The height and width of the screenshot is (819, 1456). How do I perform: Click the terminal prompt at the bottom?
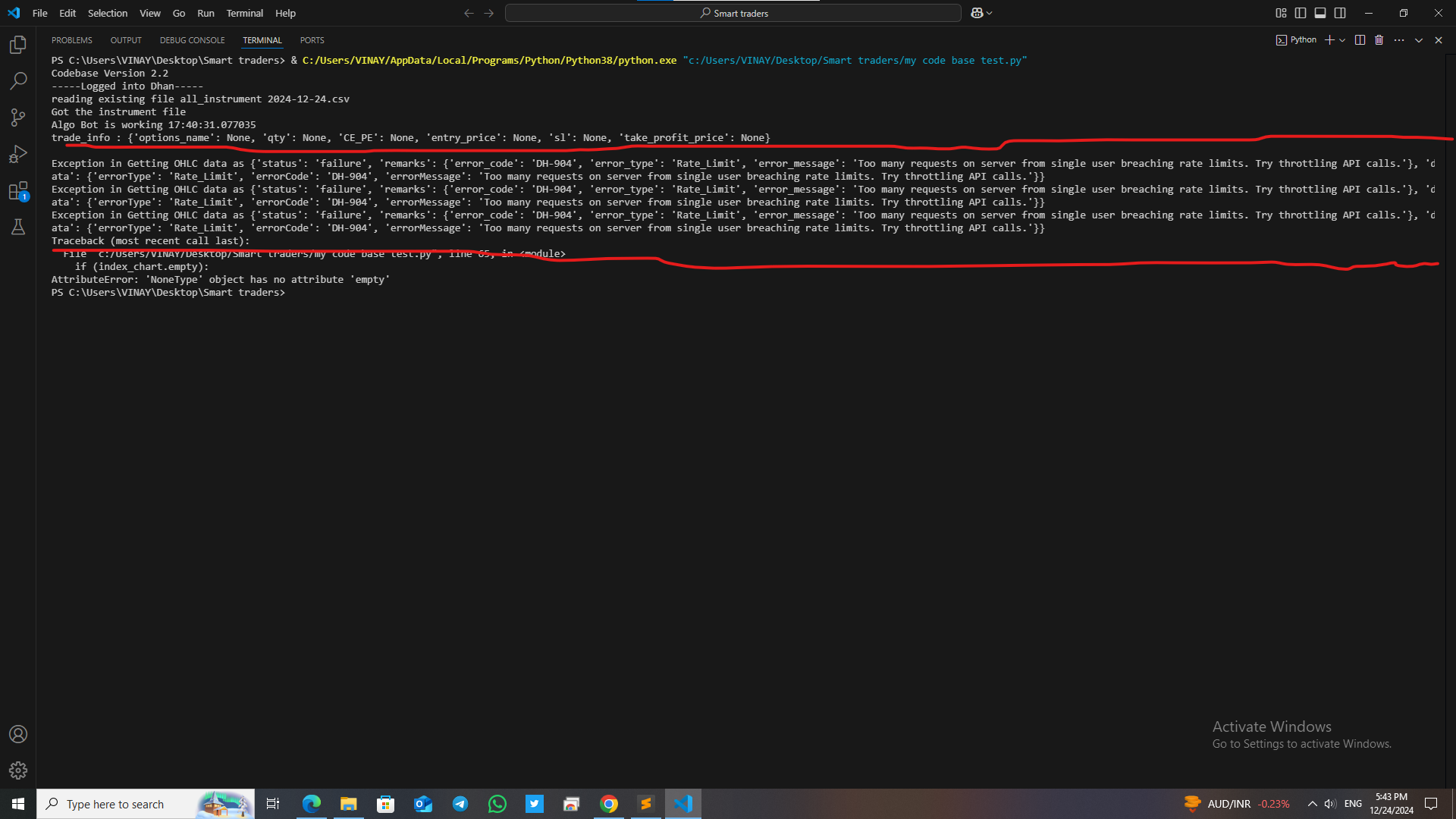168,293
